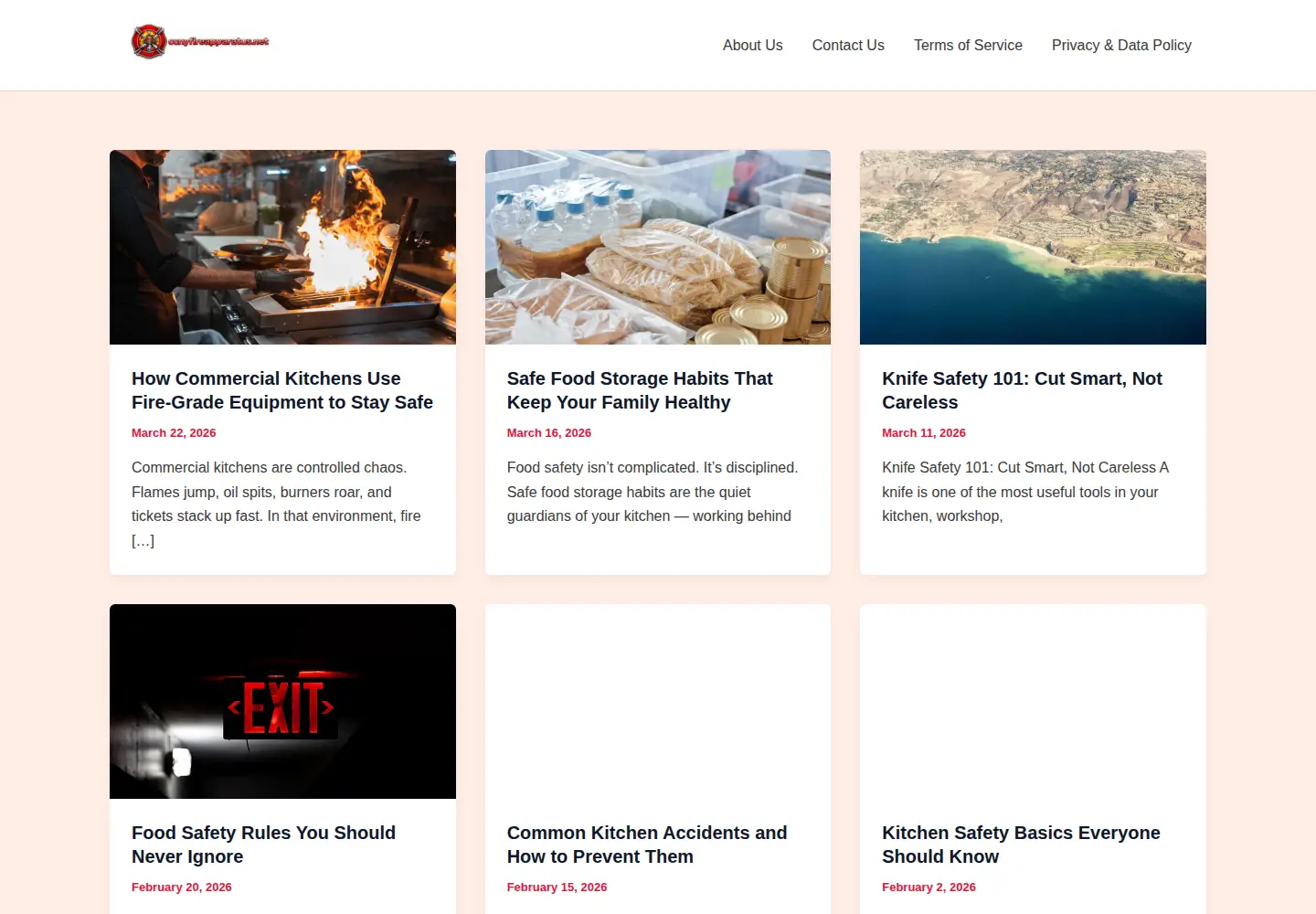Viewport: 1316px width, 914px height.
Task: Select the March 16, 2026 date
Action: (x=549, y=433)
